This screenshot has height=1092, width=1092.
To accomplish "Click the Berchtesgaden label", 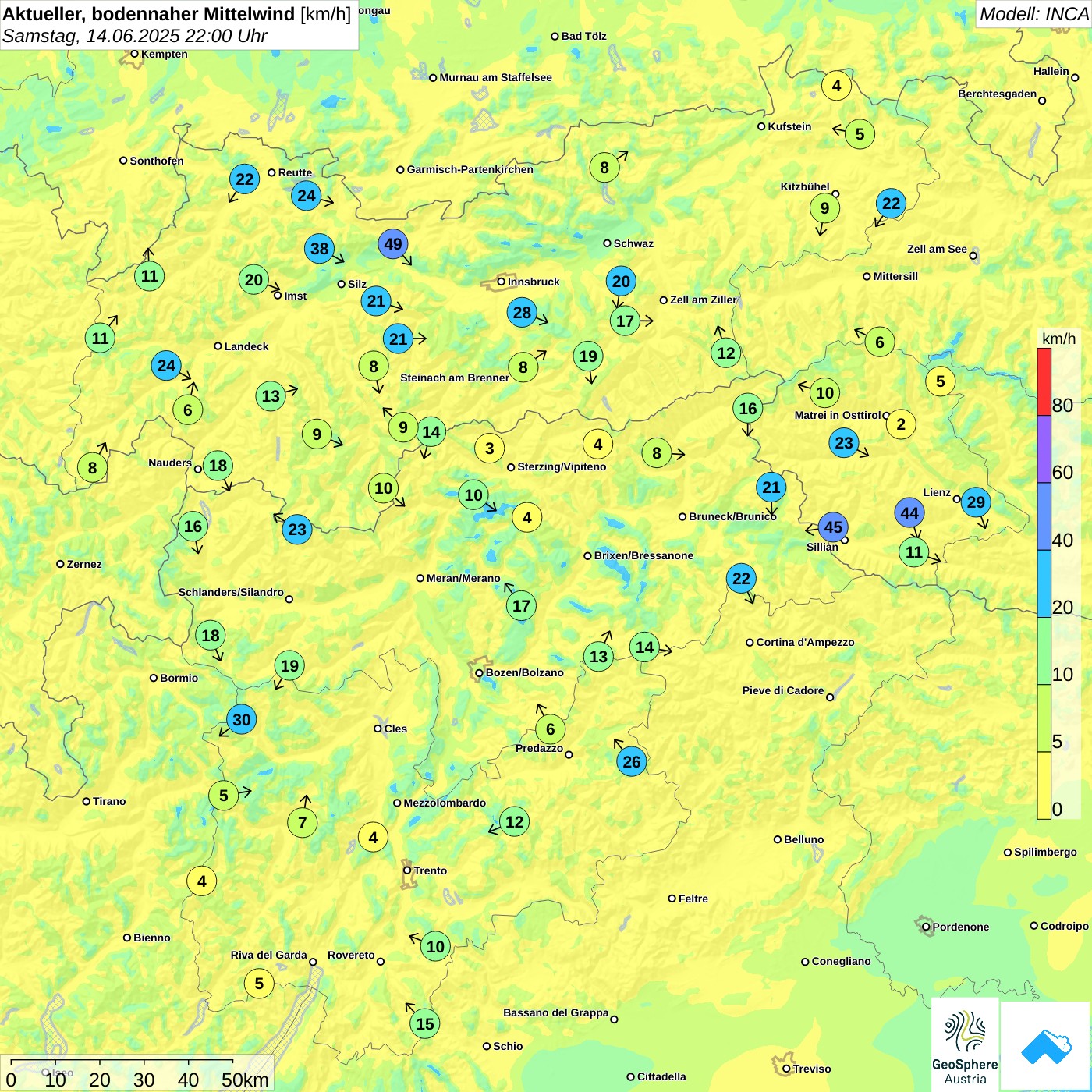I will pyautogui.click(x=997, y=94).
